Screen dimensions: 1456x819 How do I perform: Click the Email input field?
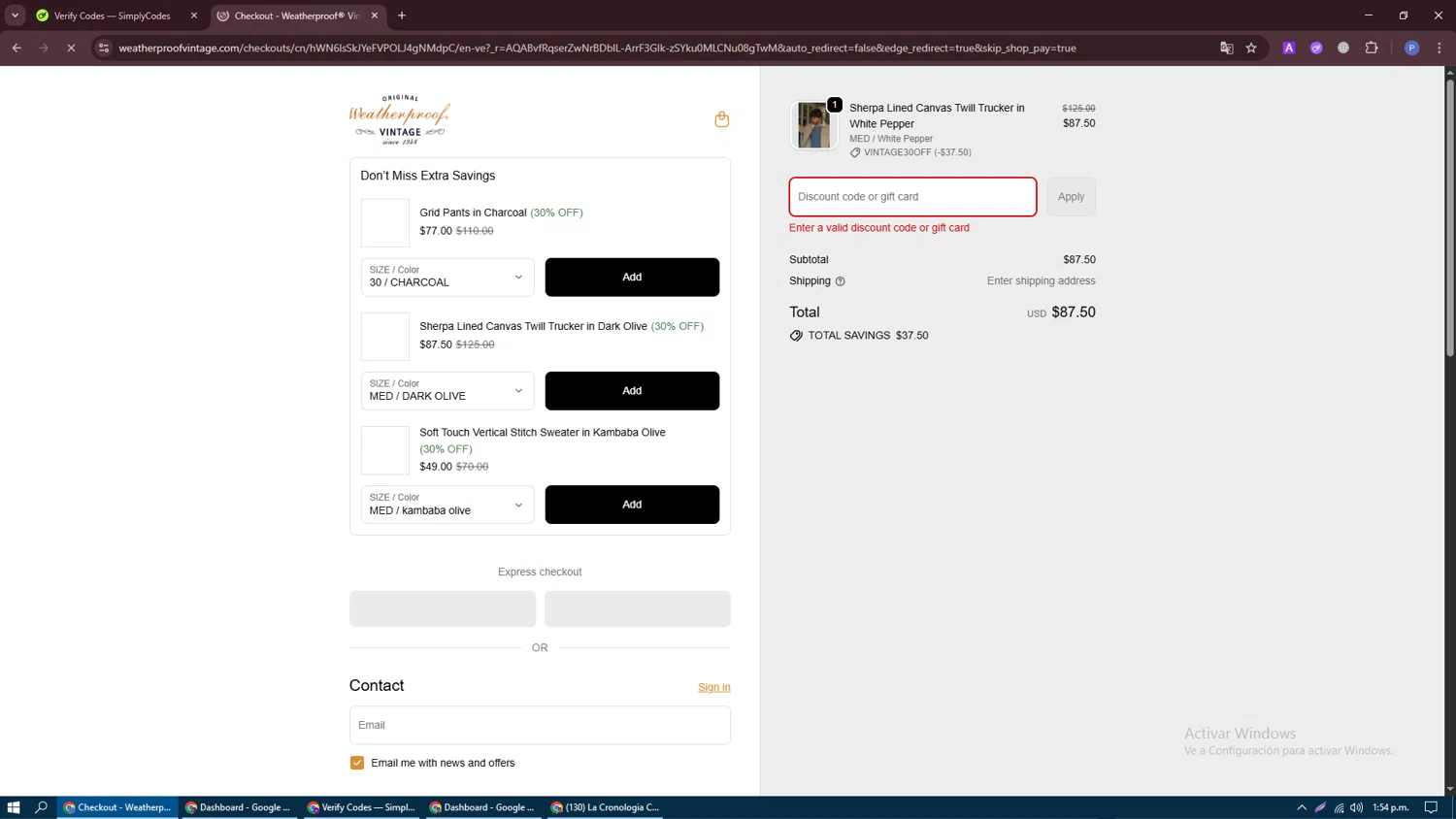click(540, 725)
